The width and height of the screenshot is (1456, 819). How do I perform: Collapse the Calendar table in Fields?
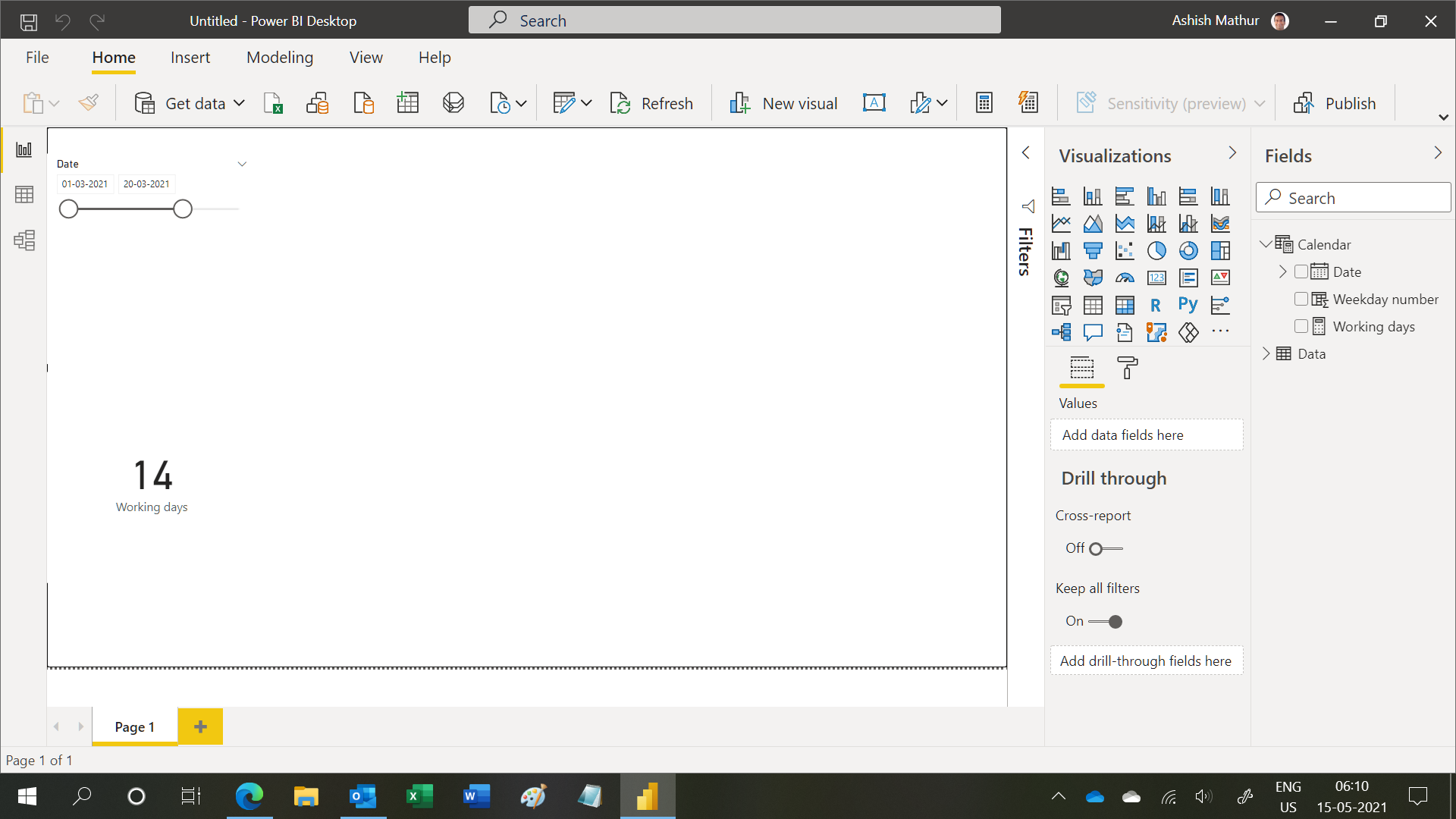pyautogui.click(x=1266, y=244)
